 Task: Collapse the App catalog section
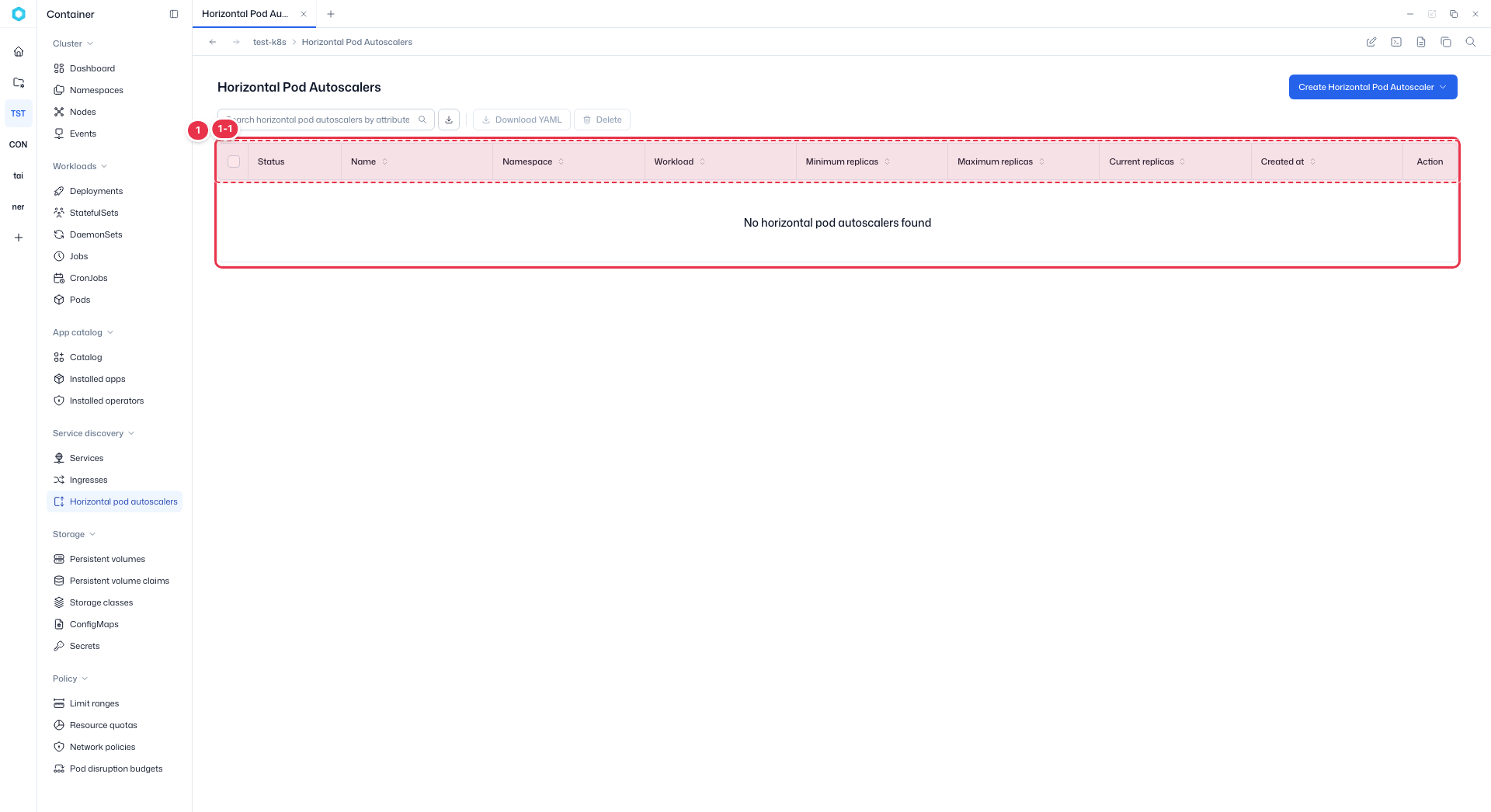point(83,332)
